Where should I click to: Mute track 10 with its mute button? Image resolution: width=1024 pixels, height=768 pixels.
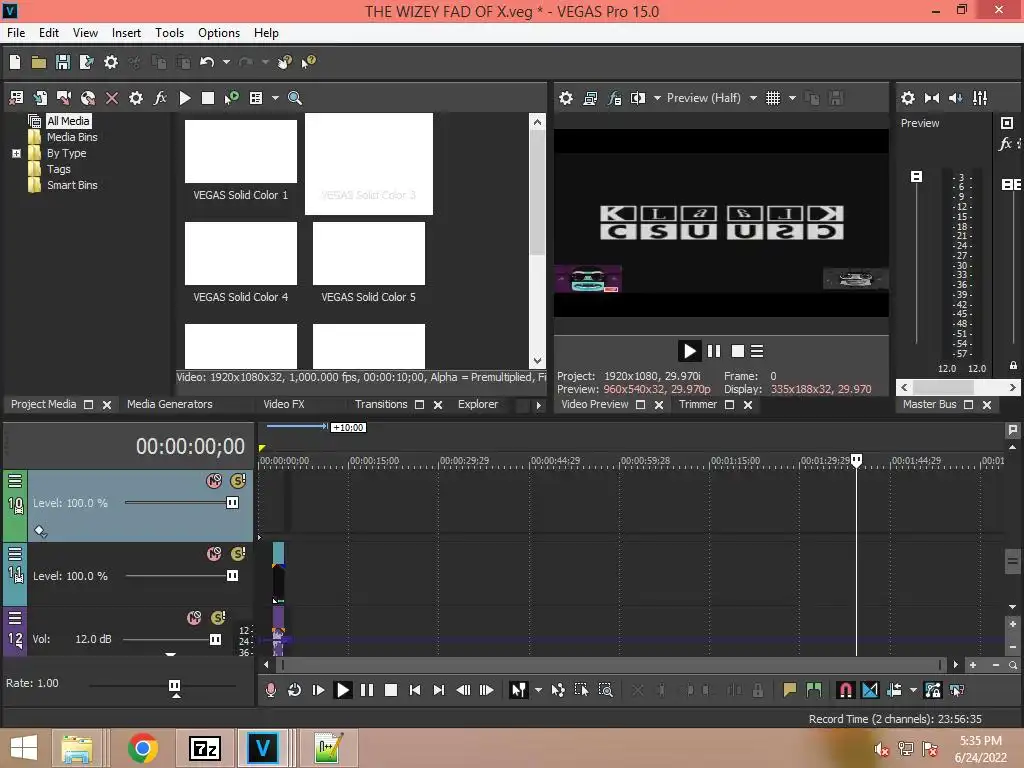(214, 481)
